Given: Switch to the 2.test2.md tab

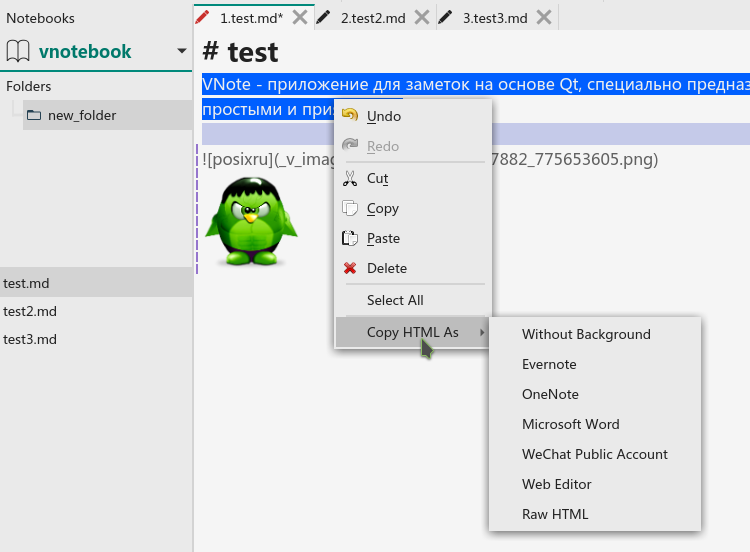Looking at the screenshot, I should coord(373,18).
